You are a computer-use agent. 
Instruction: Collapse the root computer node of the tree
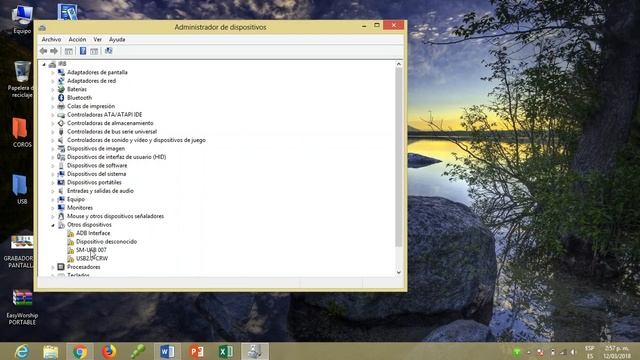pos(44,64)
